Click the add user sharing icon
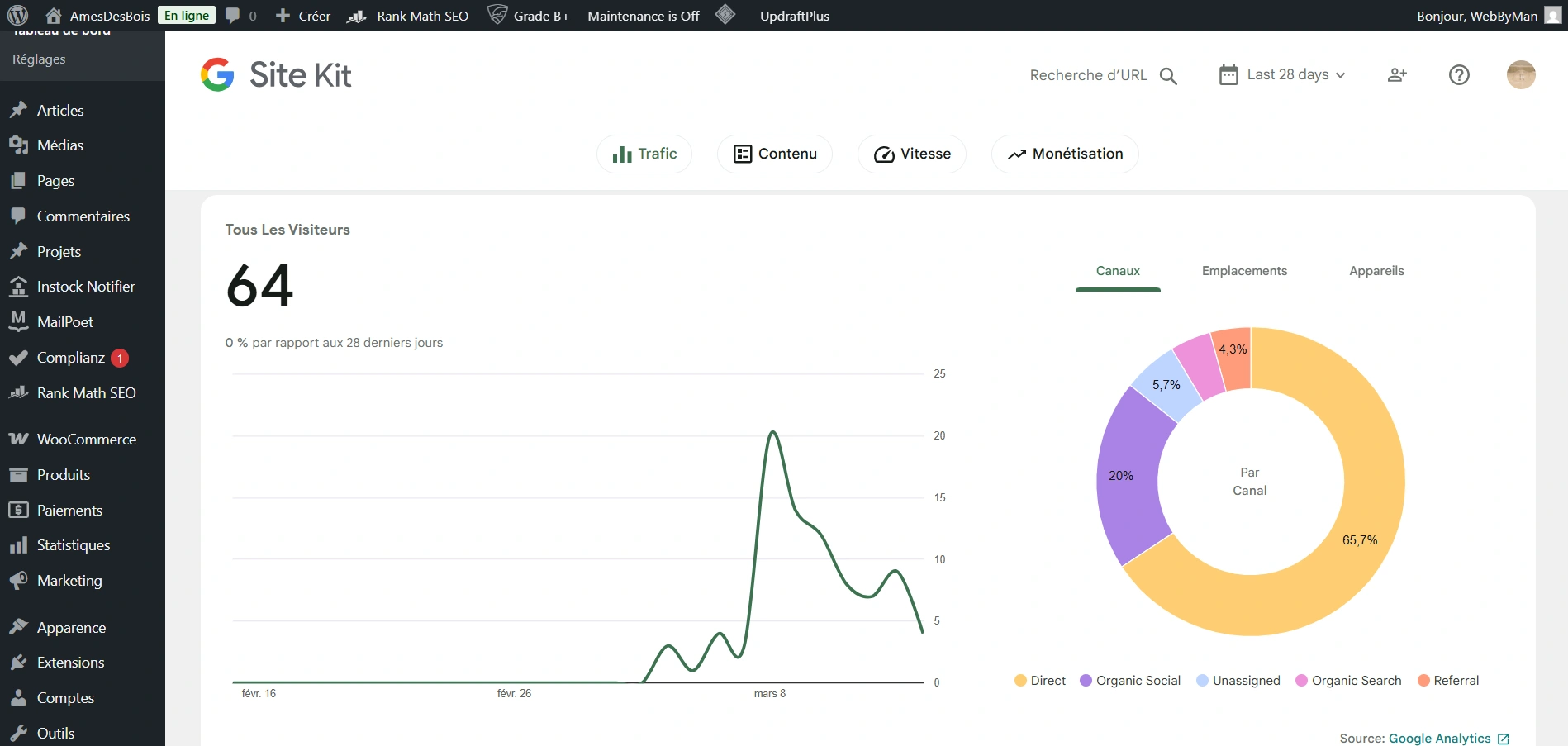 click(1397, 75)
